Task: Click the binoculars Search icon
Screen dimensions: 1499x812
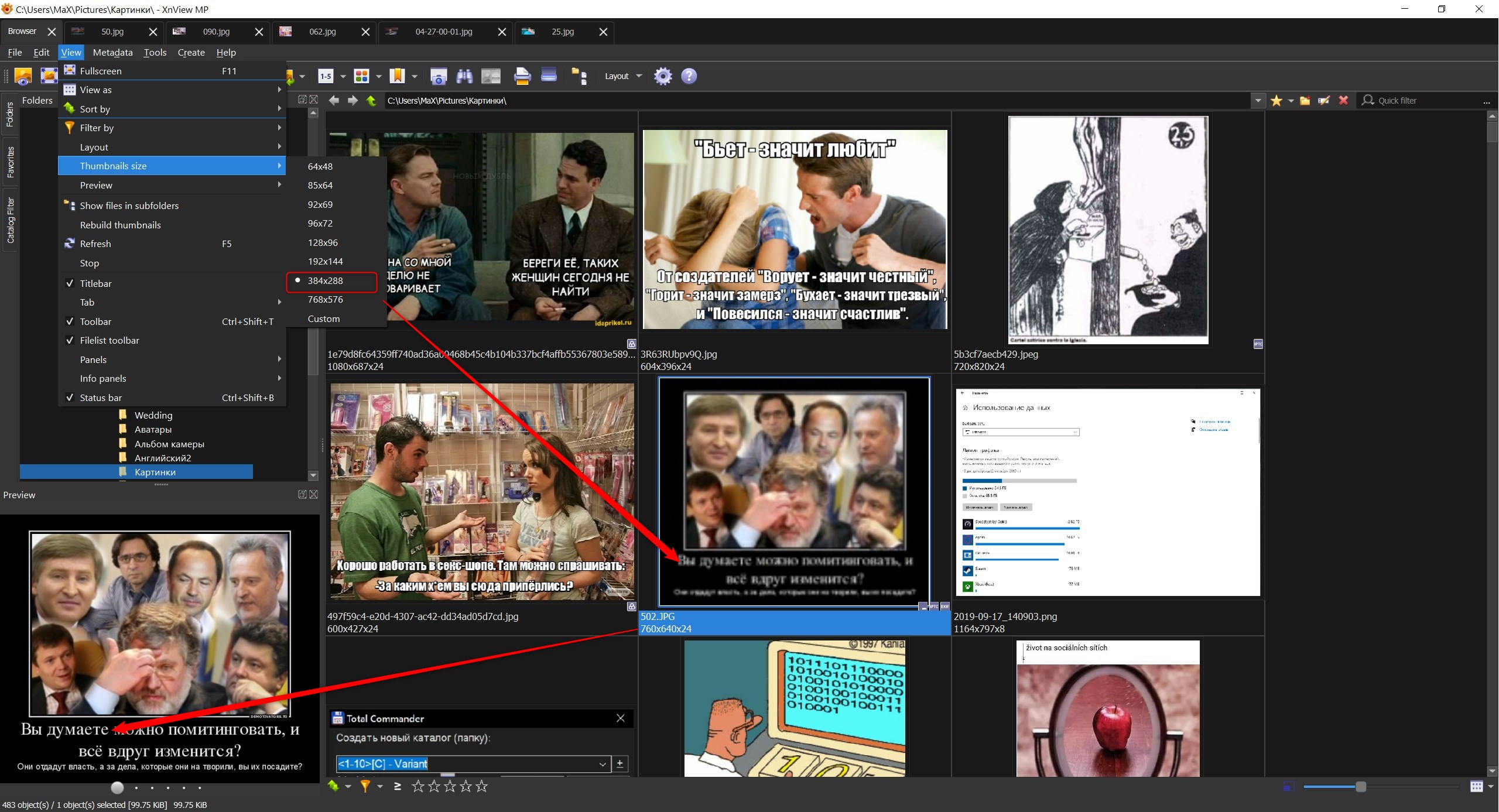Action: pyautogui.click(x=464, y=76)
